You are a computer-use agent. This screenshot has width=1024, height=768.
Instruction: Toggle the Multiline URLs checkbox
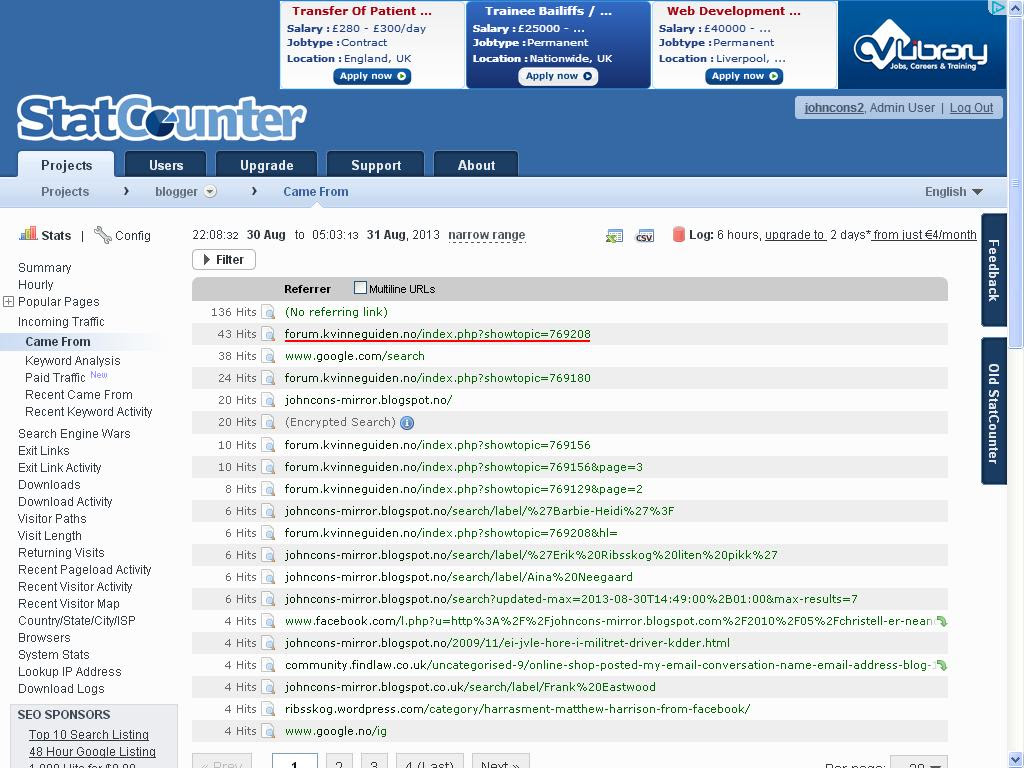pyautogui.click(x=360, y=287)
